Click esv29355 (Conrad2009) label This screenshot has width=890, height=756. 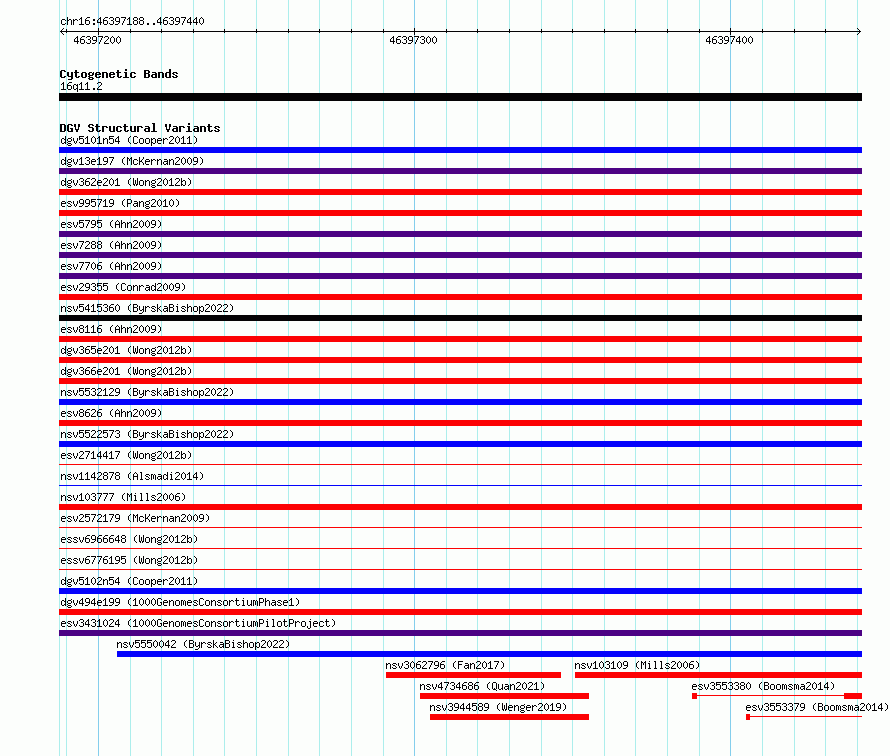click(123, 287)
